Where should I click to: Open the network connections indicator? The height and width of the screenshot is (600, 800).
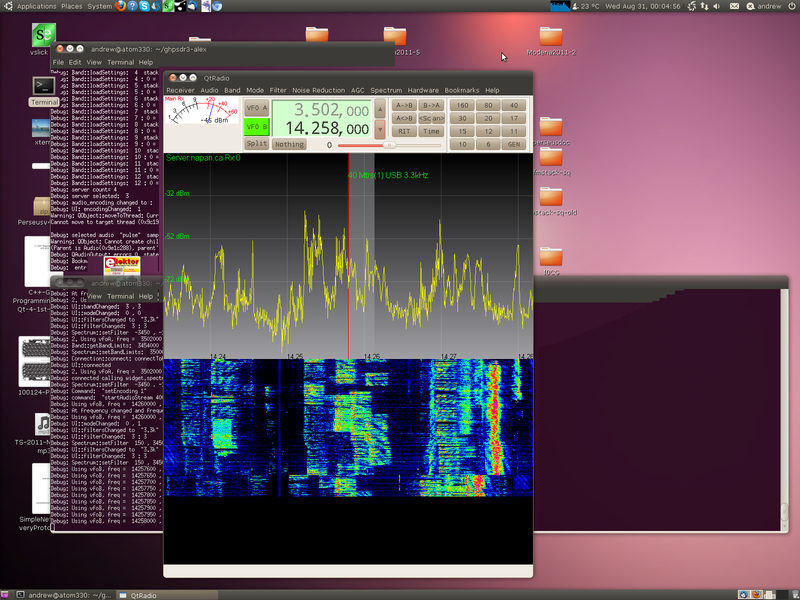pyautogui.click(x=705, y=6)
